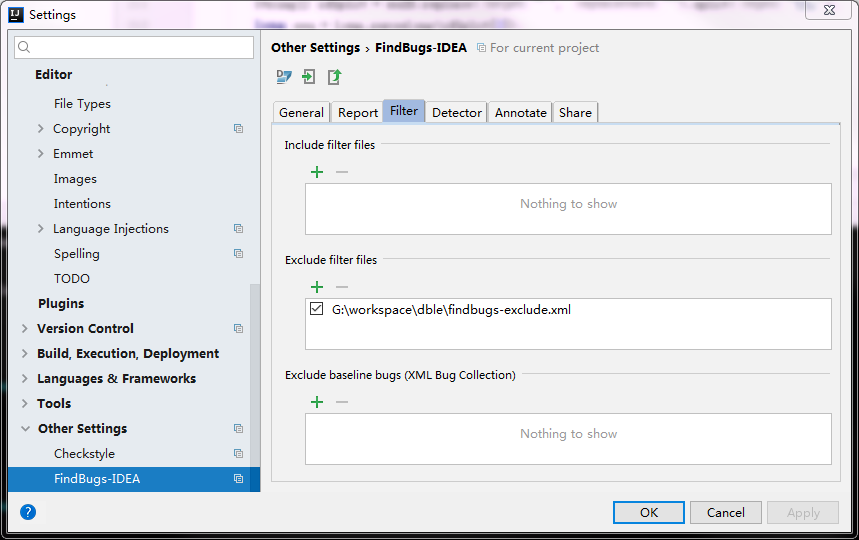Remove the selected exclude filter file

pyautogui.click(x=342, y=287)
